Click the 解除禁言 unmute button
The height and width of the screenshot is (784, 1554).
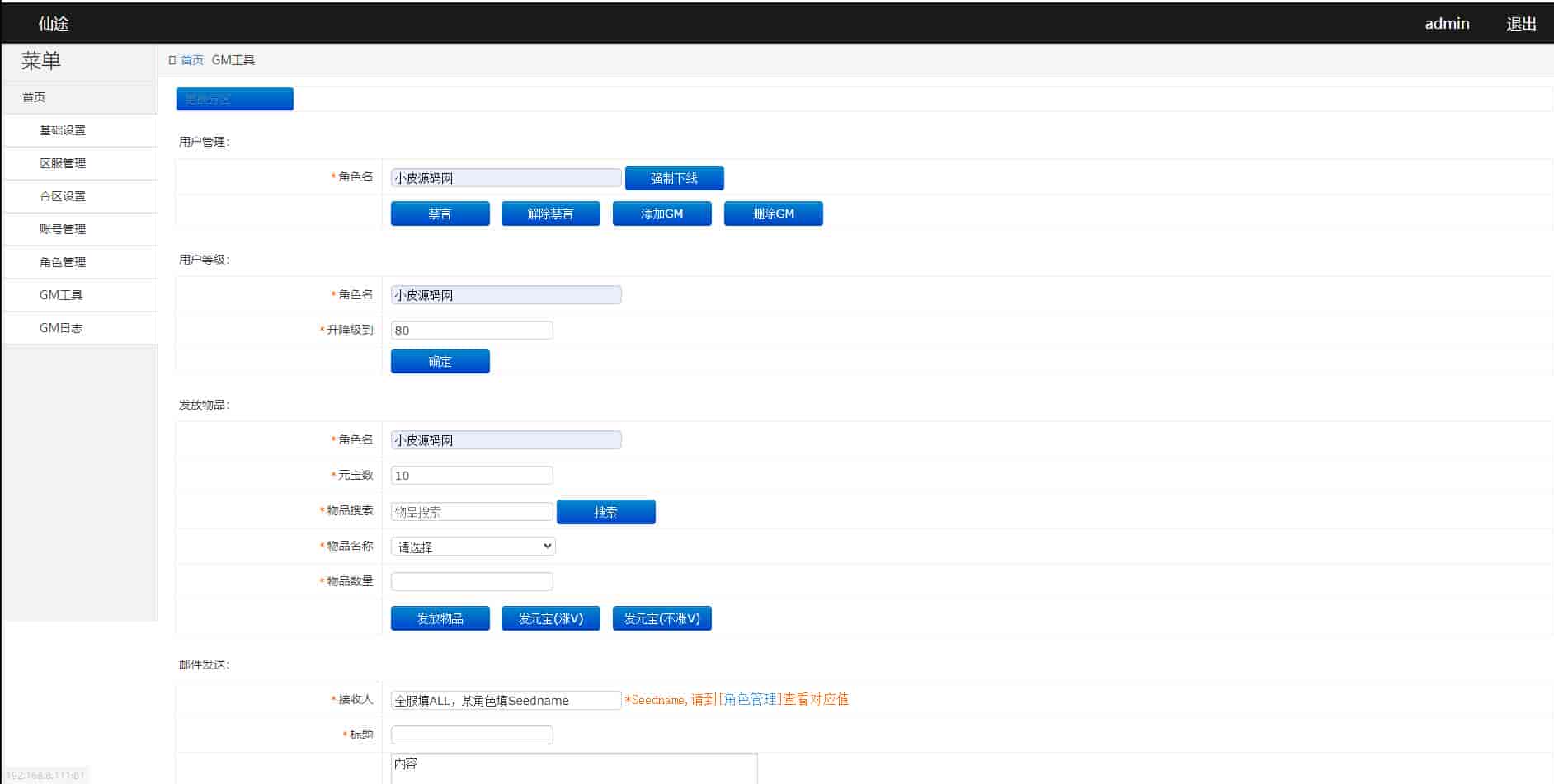click(x=550, y=214)
